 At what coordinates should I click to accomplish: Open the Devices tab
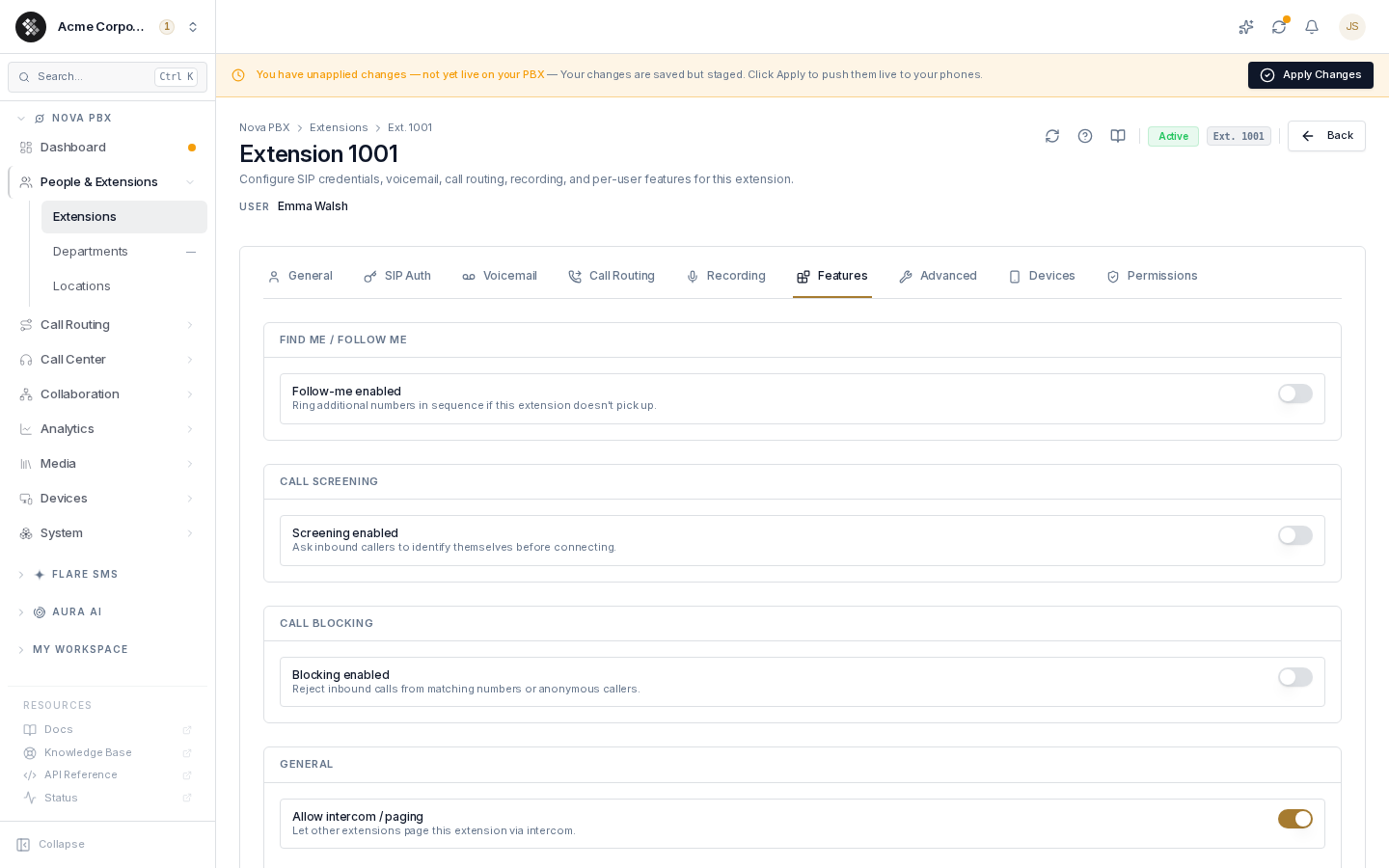point(1042,276)
